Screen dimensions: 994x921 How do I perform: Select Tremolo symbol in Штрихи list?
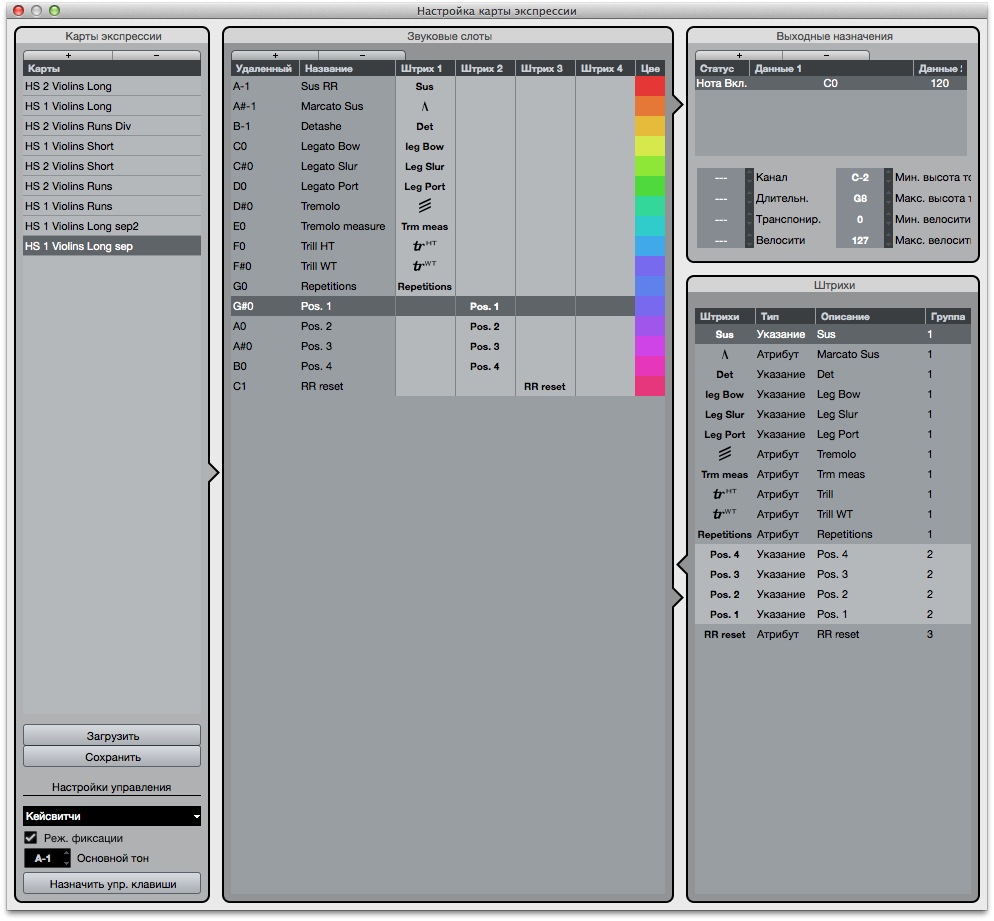pos(725,454)
